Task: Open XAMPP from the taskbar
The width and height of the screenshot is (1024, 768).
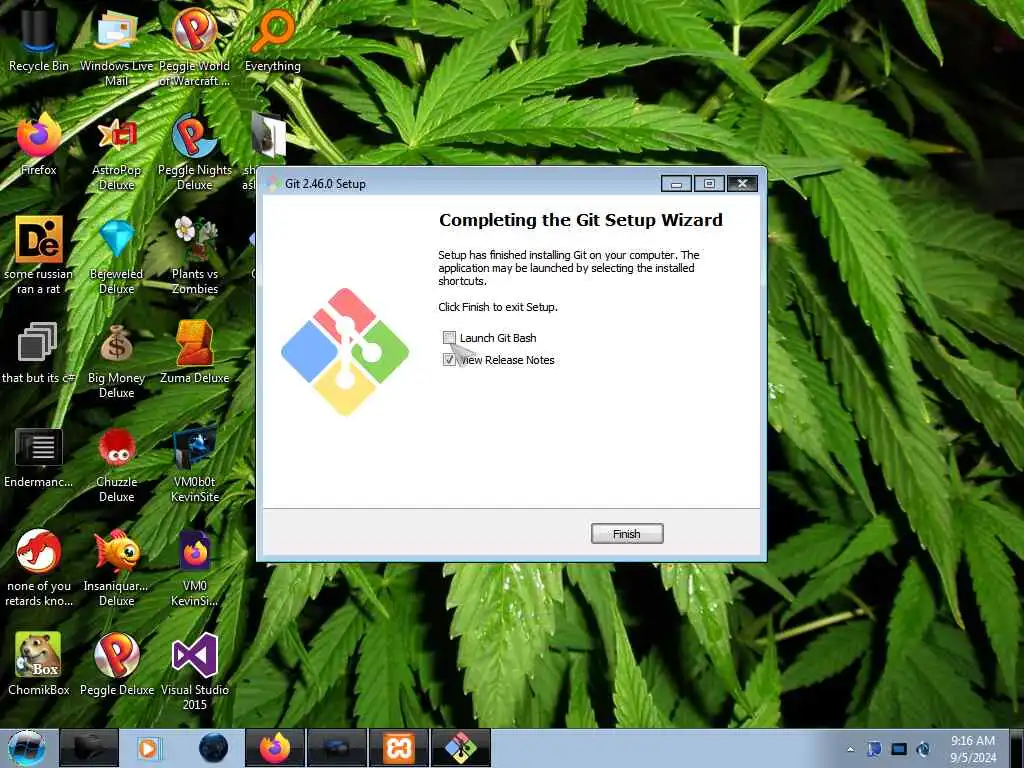Action: [x=399, y=748]
